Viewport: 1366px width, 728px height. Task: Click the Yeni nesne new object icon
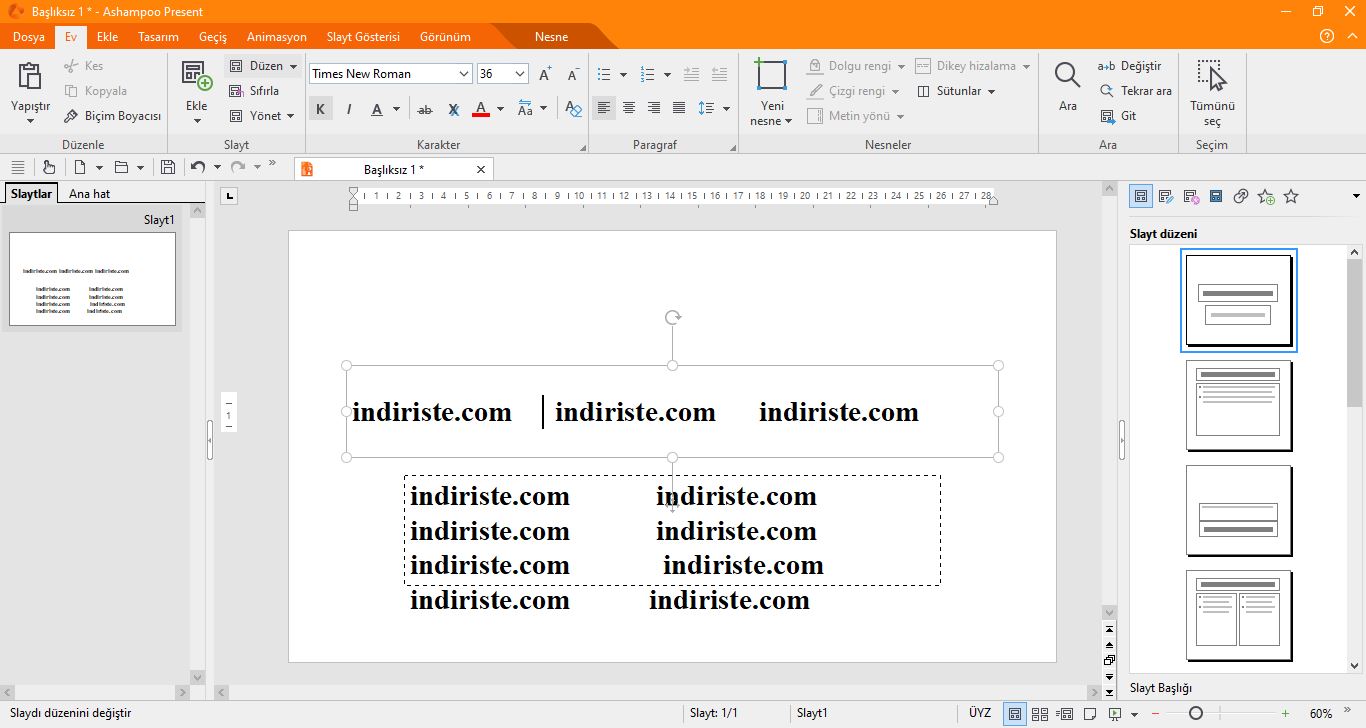click(771, 75)
